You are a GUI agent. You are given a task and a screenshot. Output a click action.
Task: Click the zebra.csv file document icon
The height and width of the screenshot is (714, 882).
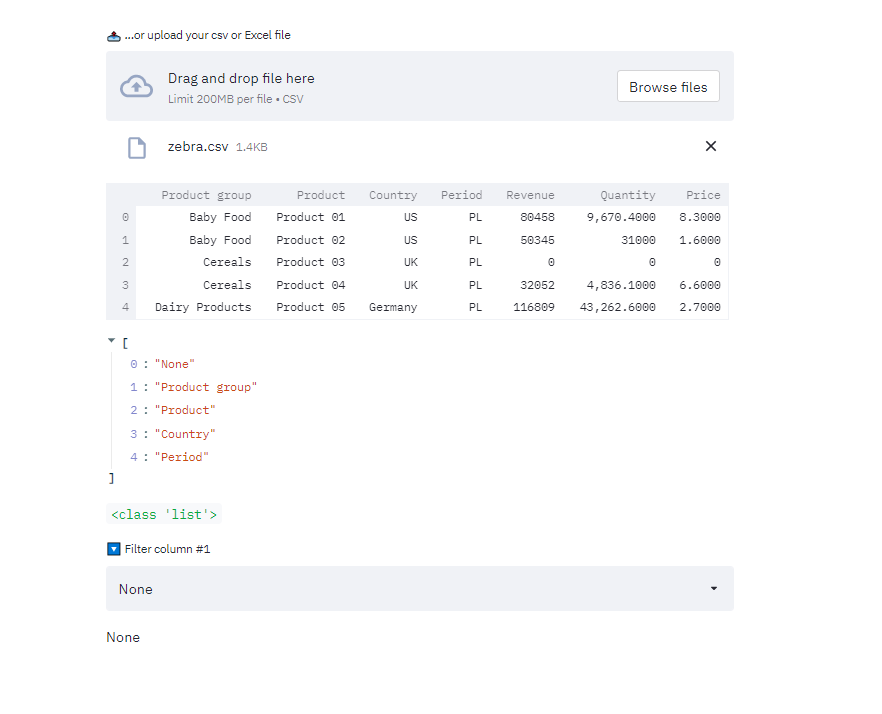(x=137, y=148)
